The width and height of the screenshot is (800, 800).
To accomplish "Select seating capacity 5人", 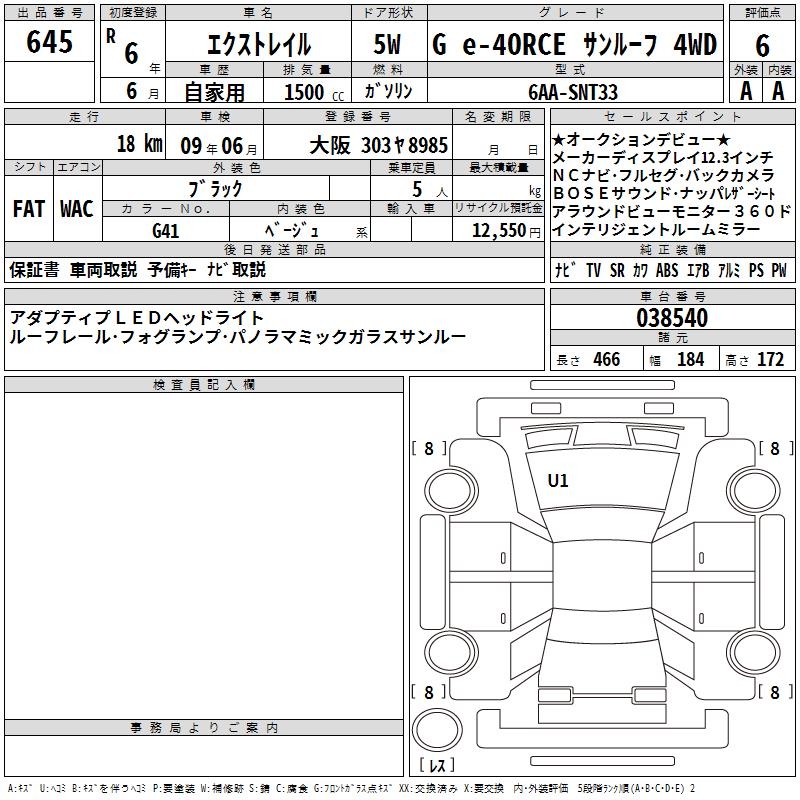I will [x=430, y=190].
